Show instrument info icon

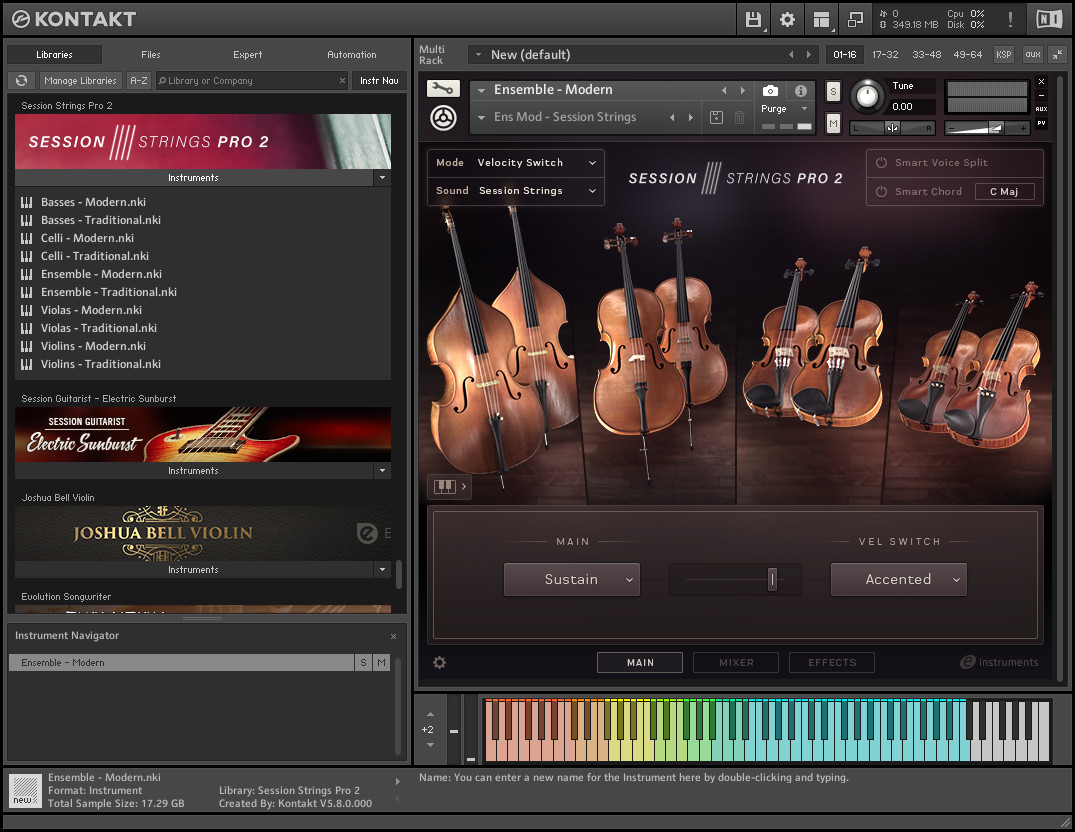(x=800, y=90)
